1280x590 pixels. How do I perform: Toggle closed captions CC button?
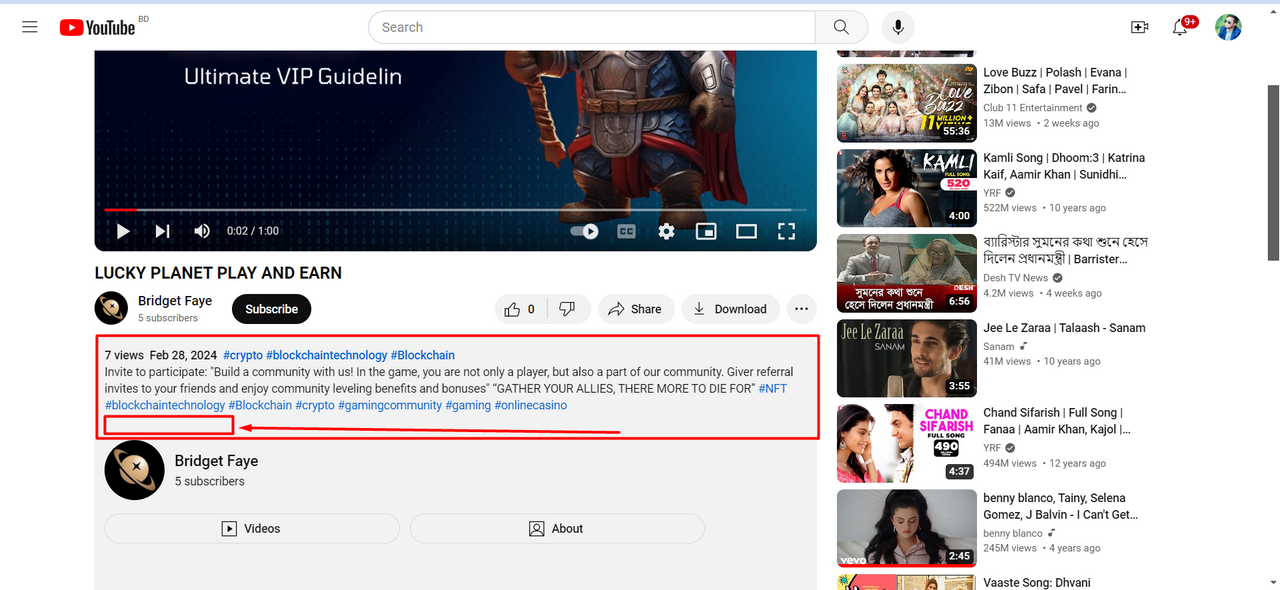(x=626, y=231)
